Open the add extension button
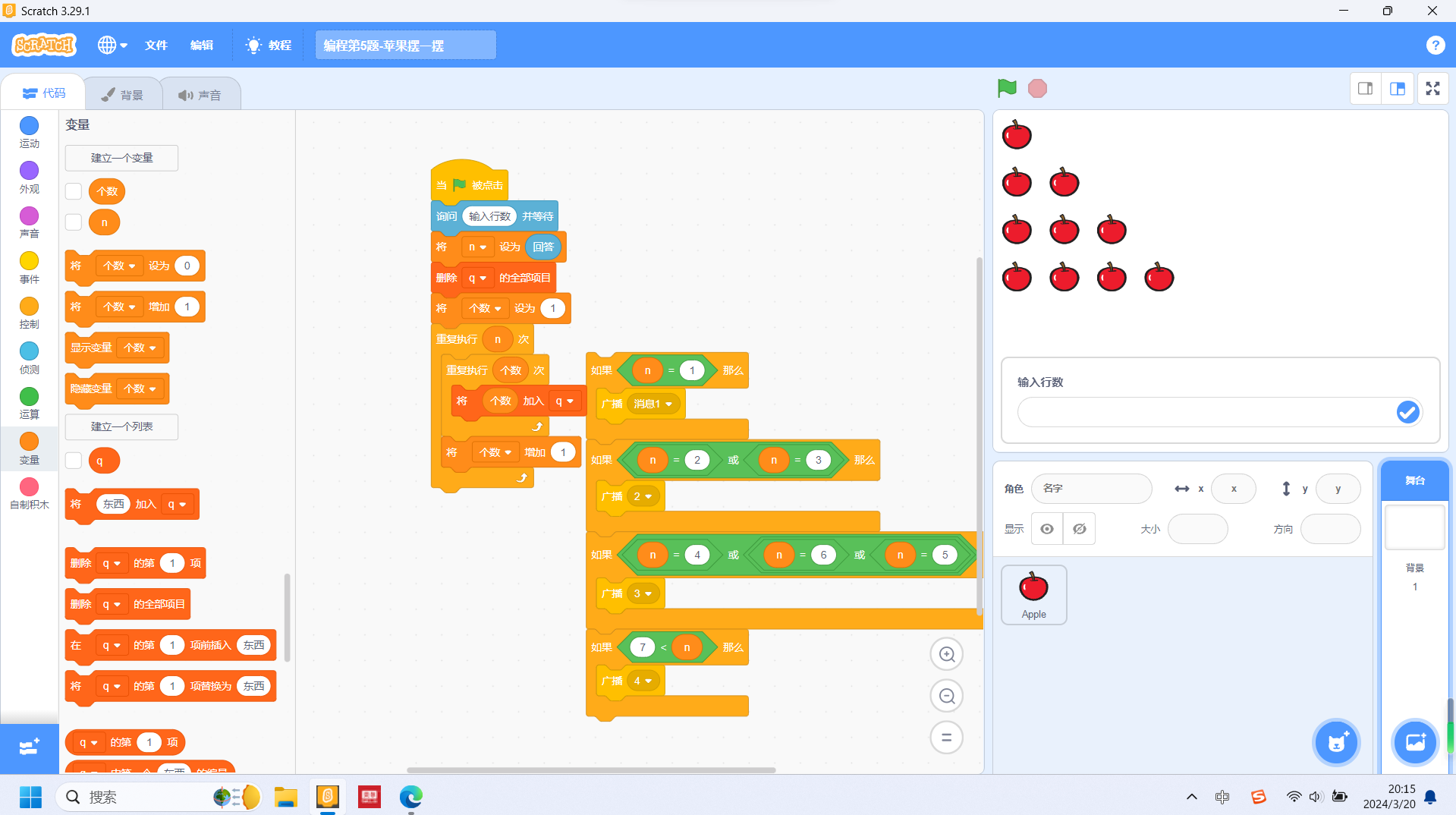The height and width of the screenshot is (815, 1456). point(29,747)
